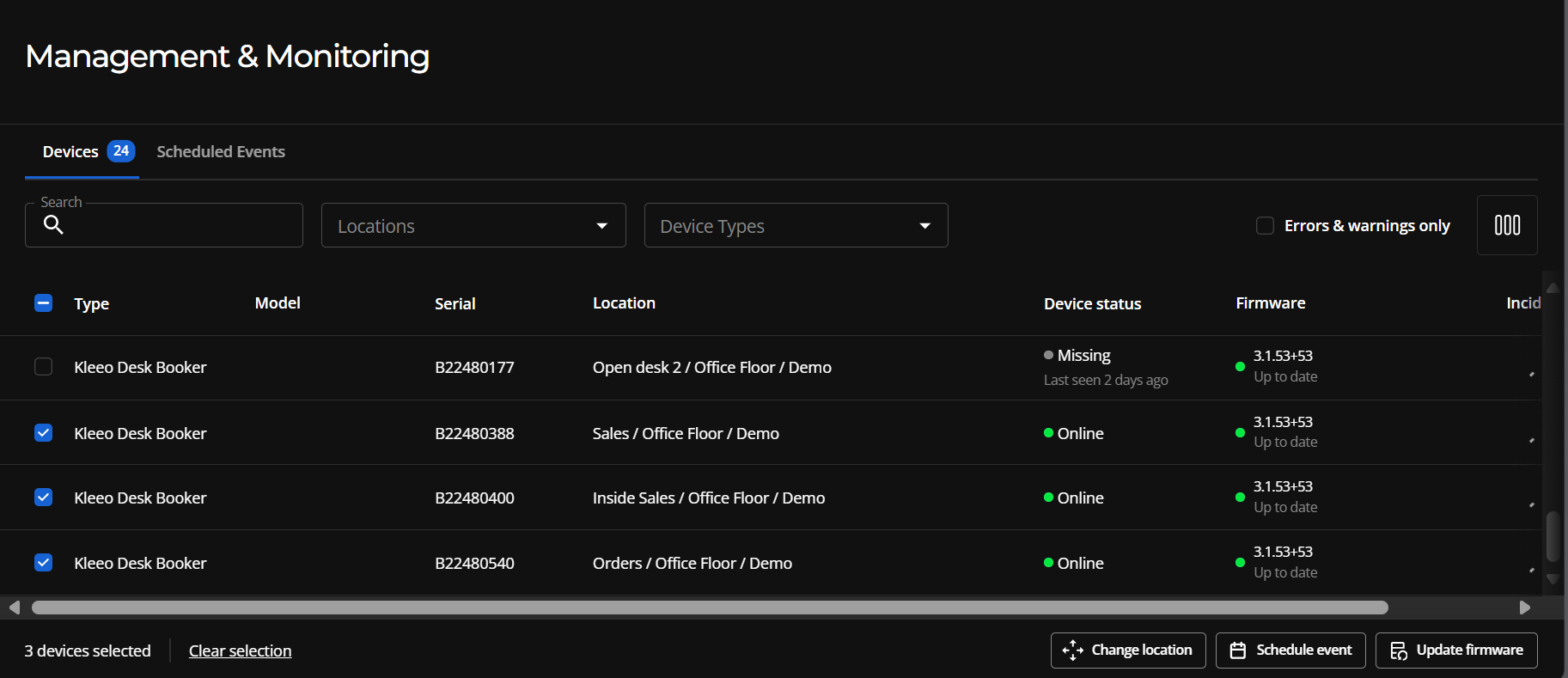Open the column layout settings icon
1568x678 pixels.
(x=1507, y=225)
